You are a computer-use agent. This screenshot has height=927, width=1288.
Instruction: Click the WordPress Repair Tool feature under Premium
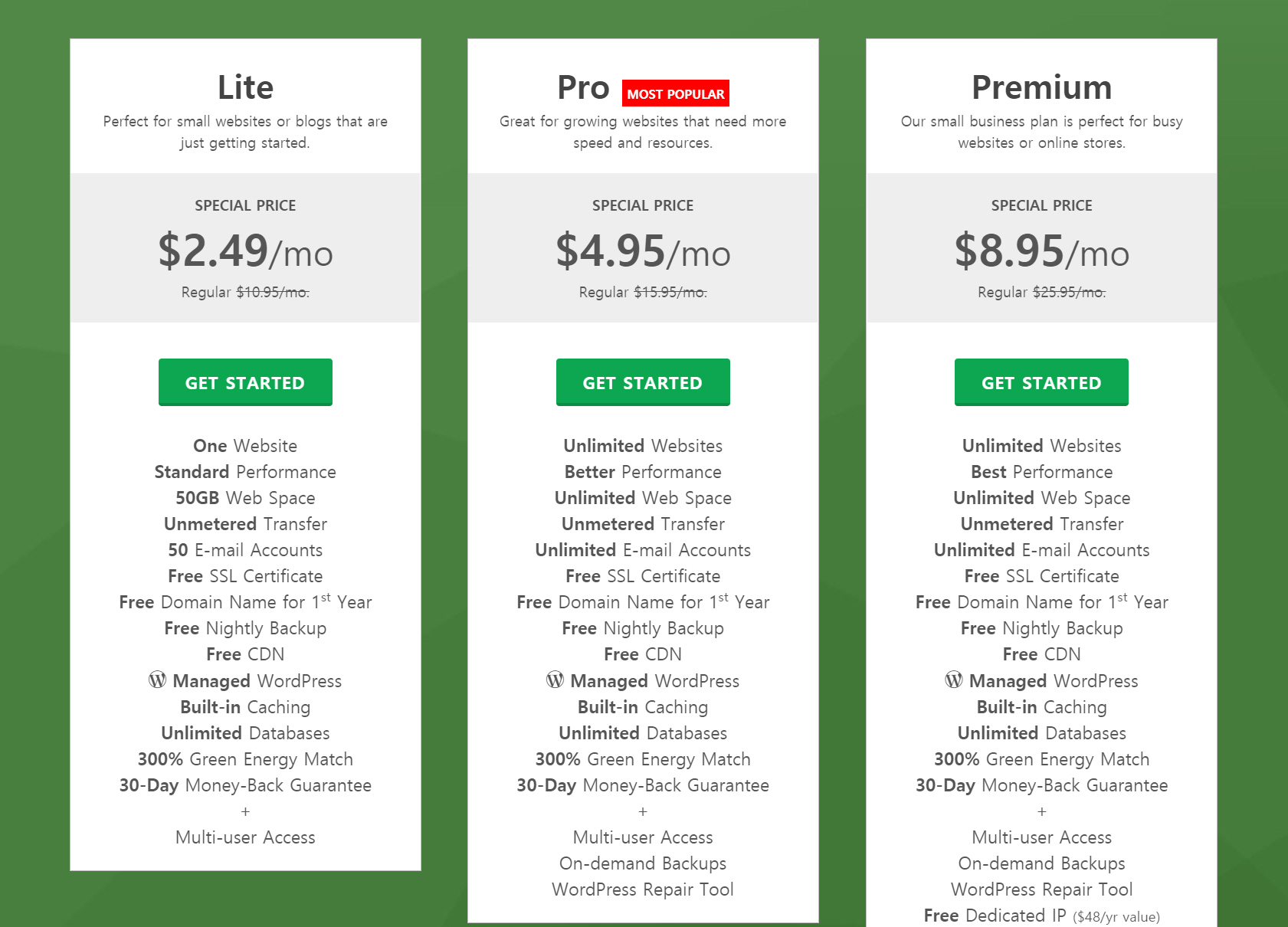coord(1041,889)
